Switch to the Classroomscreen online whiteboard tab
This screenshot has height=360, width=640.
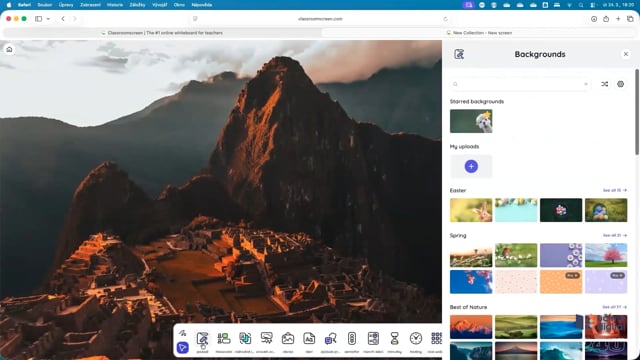[x=162, y=33]
